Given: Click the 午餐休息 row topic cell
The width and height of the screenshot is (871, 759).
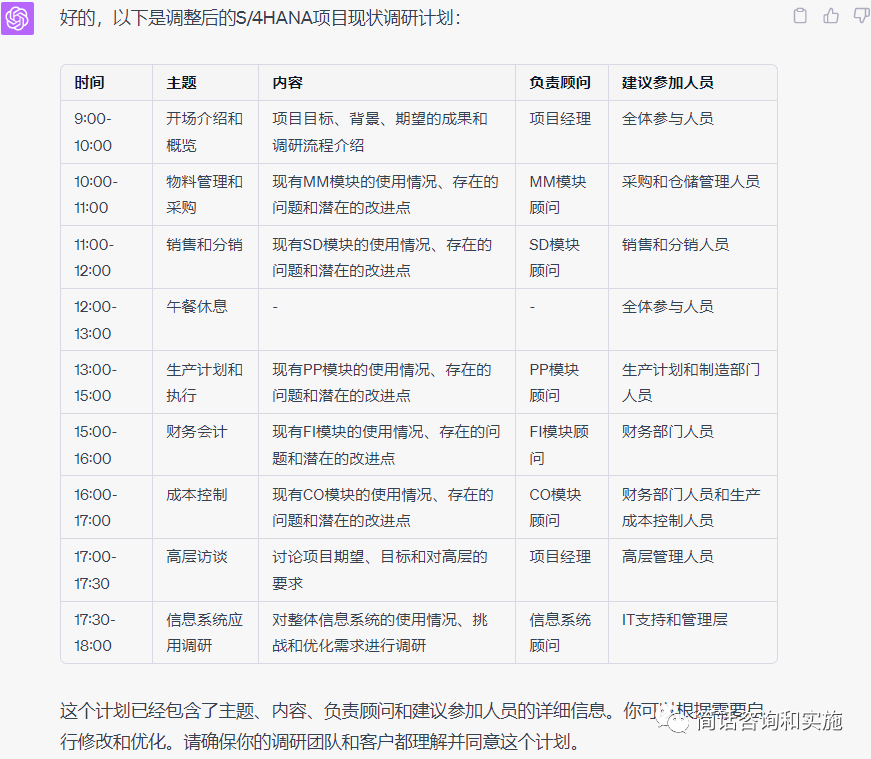Looking at the screenshot, I should coord(197,306).
